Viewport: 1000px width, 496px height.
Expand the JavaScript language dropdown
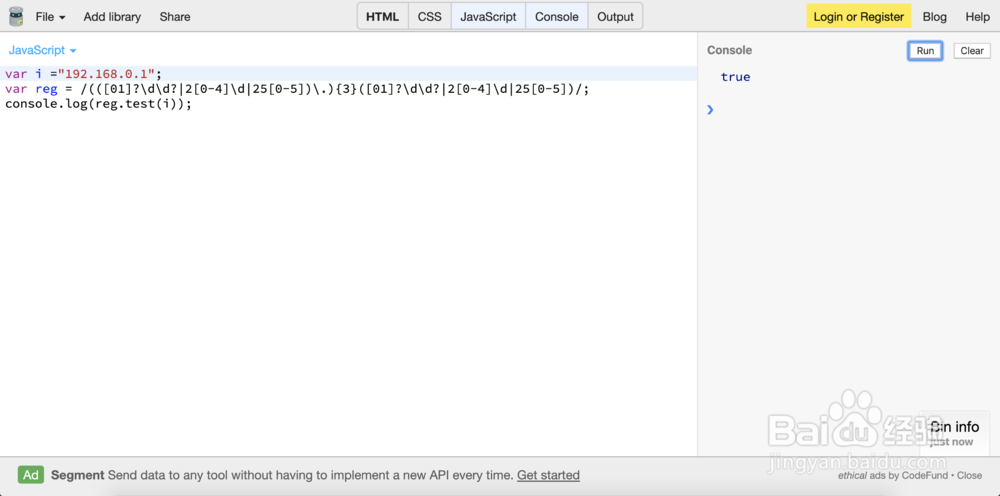pyautogui.click(x=43, y=50)
